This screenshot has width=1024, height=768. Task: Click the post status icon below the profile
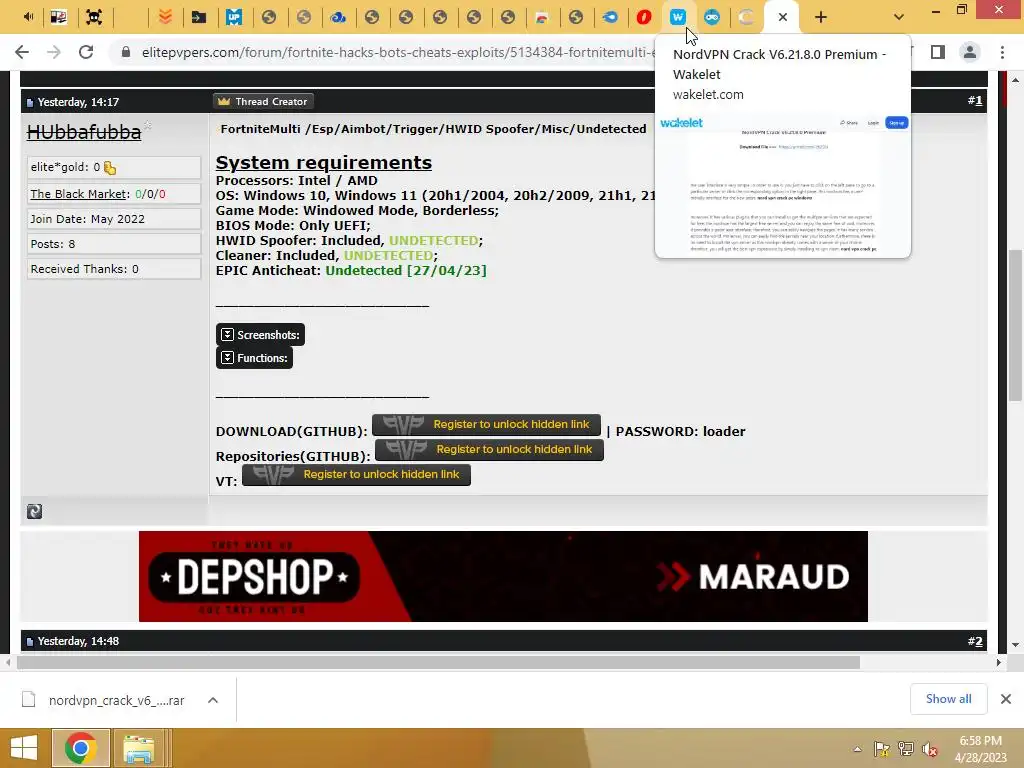[x=35, y=511]
